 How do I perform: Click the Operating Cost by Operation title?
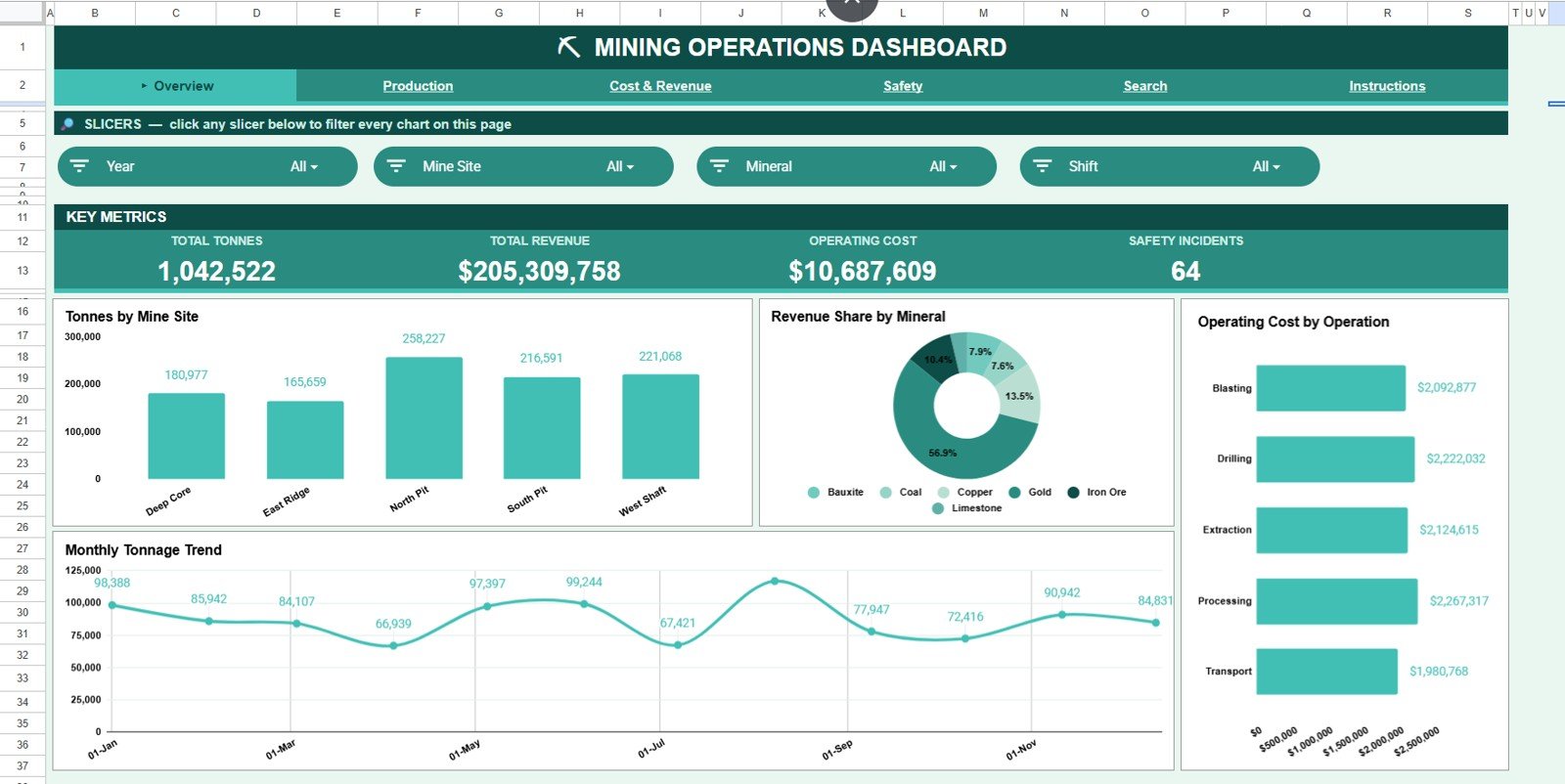pos(1293,322)
